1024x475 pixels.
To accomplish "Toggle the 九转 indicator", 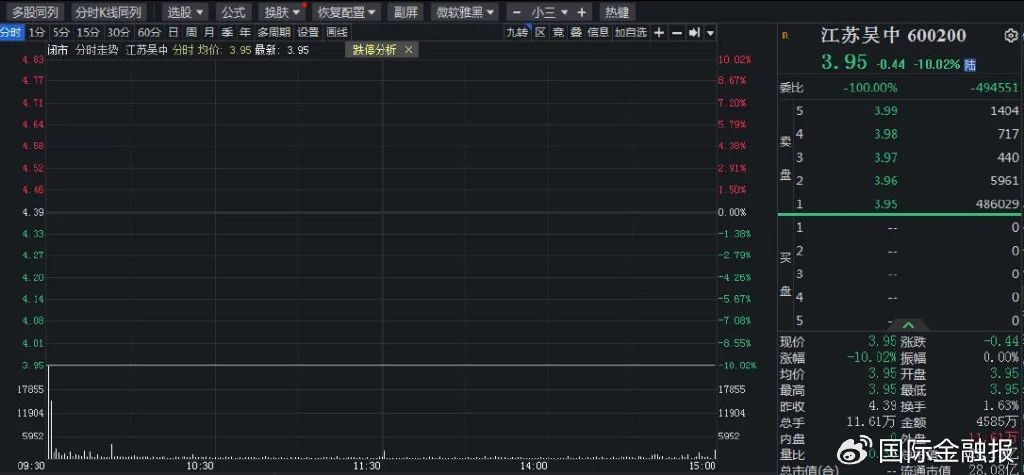I will click(516, 32).
